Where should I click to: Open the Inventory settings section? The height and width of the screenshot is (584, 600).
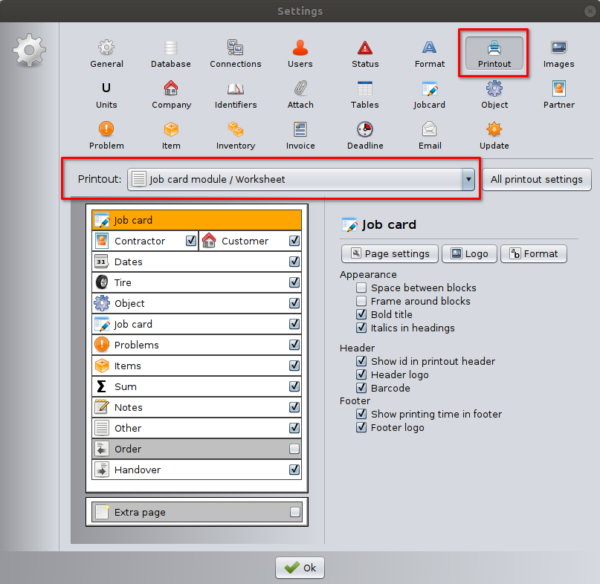[235, 136]
